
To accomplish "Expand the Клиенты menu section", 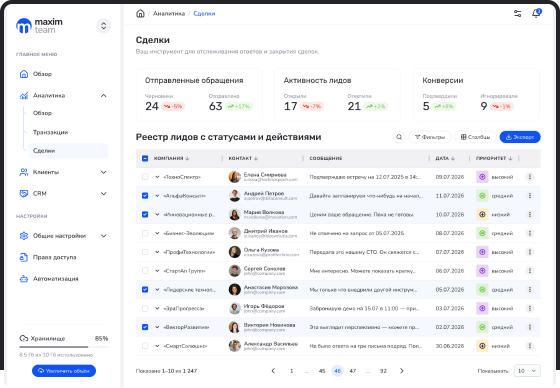I will [x=104, y=172].
